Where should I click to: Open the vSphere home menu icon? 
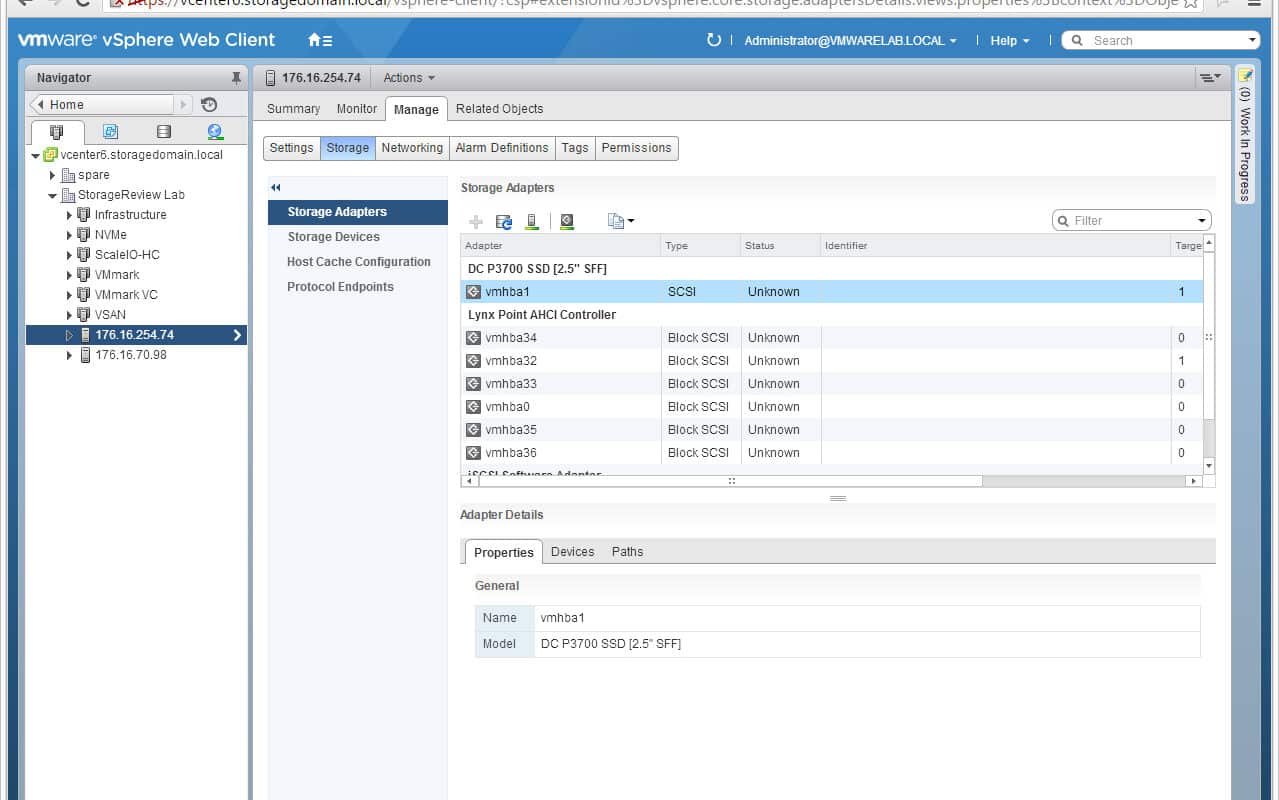point(320,40)
